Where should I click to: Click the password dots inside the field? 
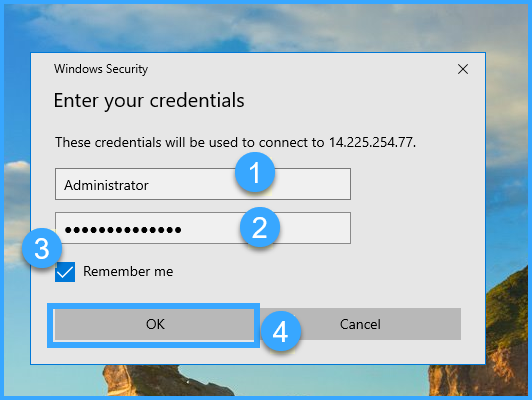(x=123, y=230)
